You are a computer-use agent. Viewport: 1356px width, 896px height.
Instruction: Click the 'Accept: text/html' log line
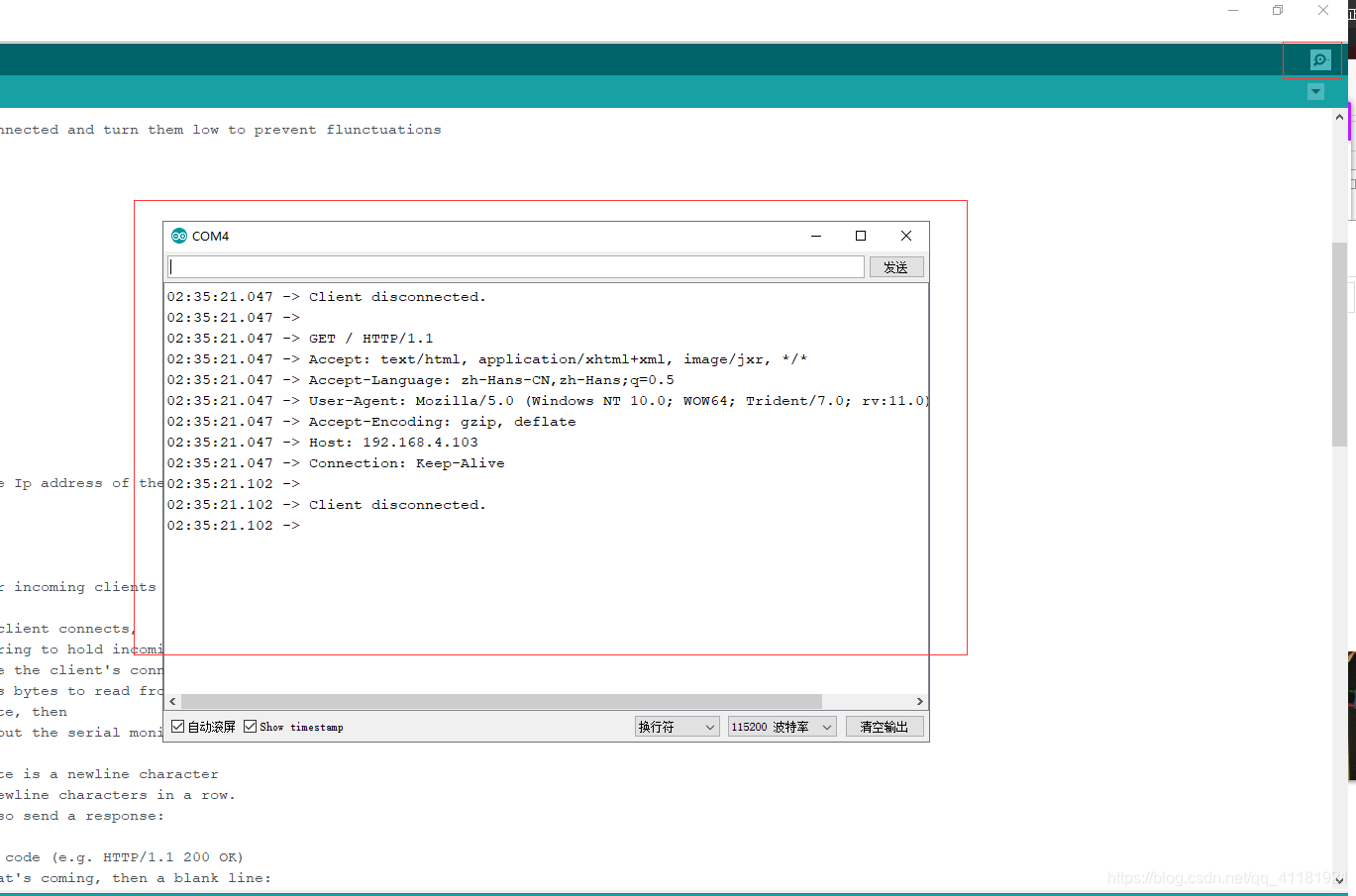pyautogui.click(x=487, y=359)
